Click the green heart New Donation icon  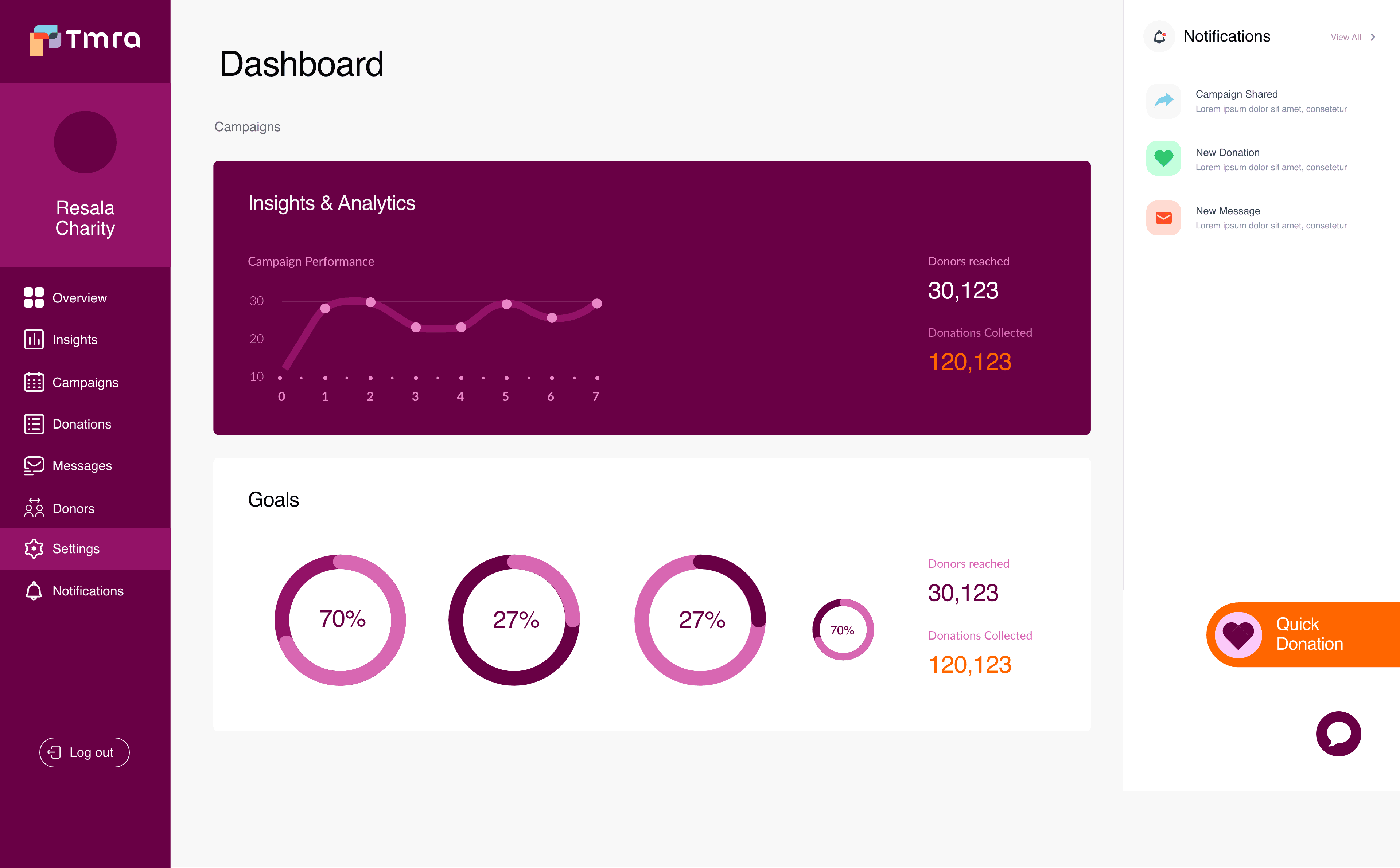pos(1163,159)
